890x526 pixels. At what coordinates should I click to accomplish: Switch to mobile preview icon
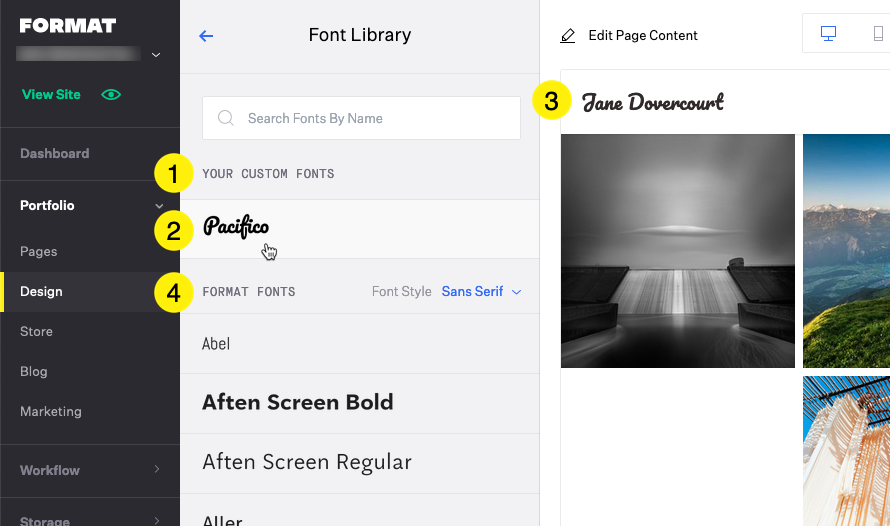click(x=878, y=34)
